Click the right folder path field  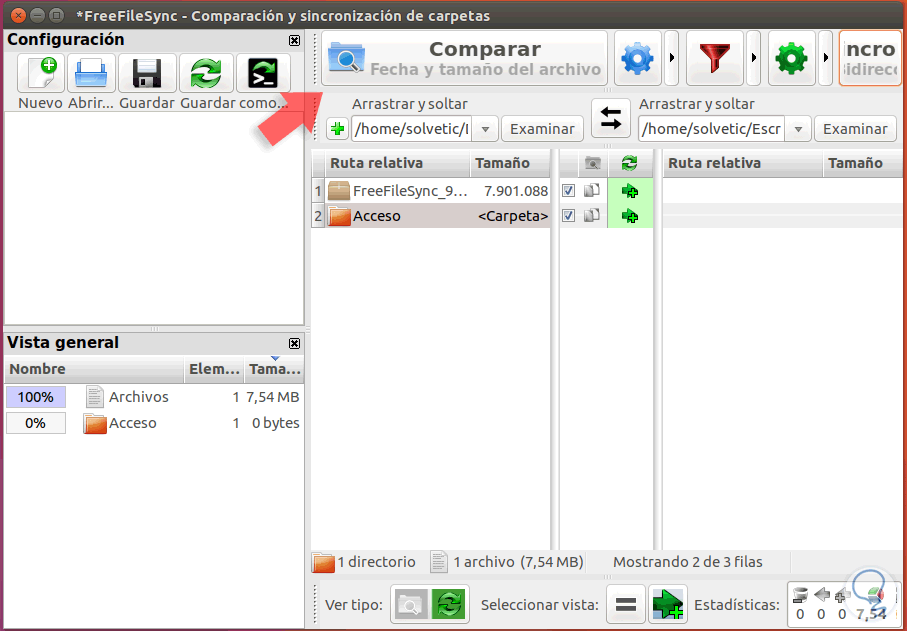click(x=711, y=128)
